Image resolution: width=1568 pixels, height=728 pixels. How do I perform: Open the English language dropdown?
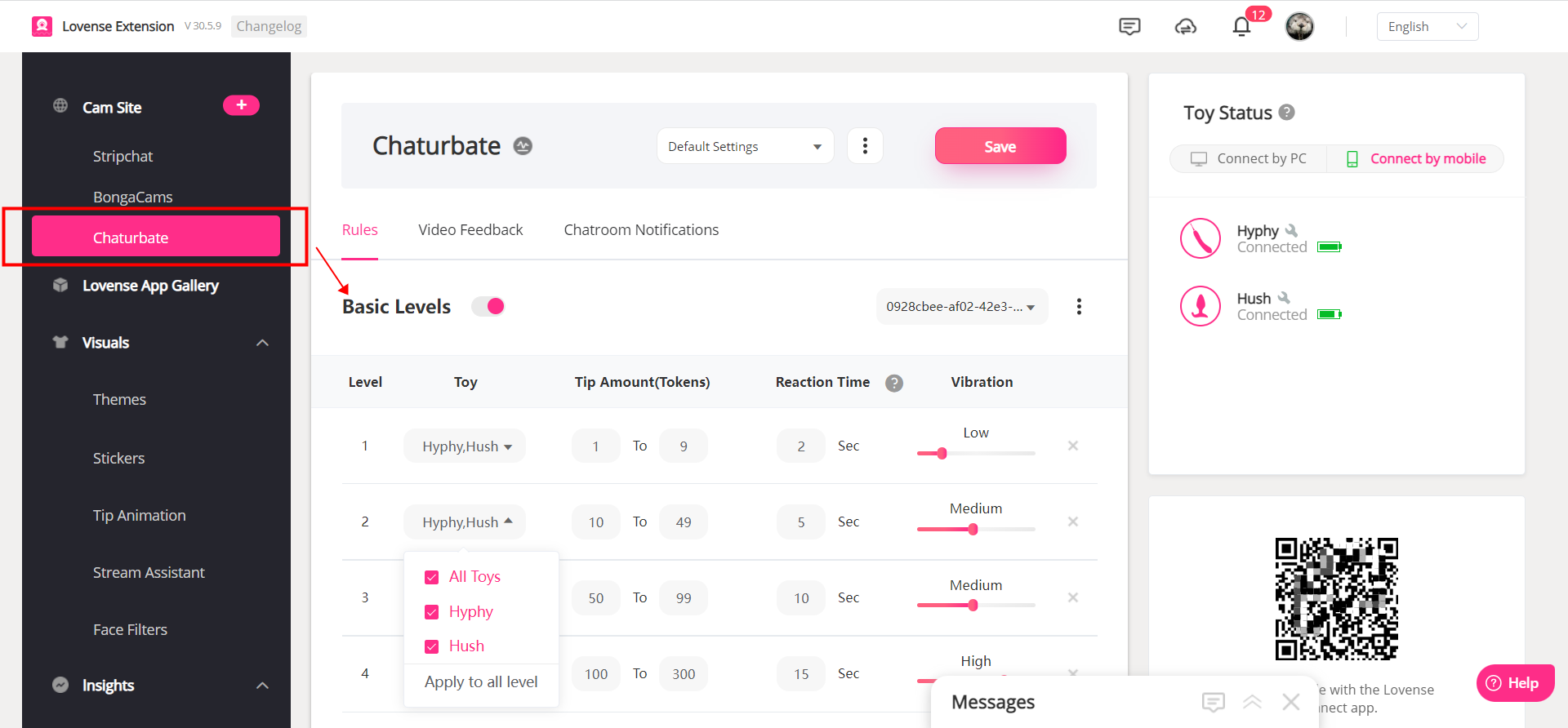click(x=1427, y=27)
